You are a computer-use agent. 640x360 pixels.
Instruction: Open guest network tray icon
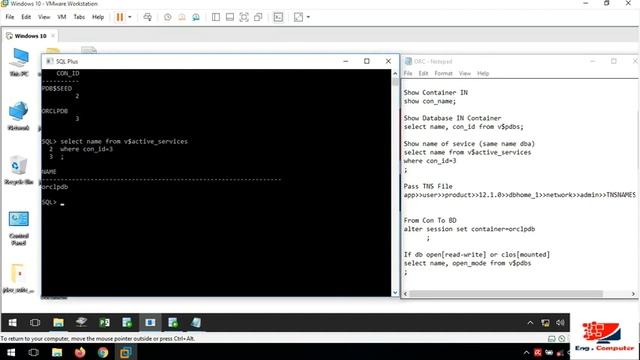click(545, 323)
